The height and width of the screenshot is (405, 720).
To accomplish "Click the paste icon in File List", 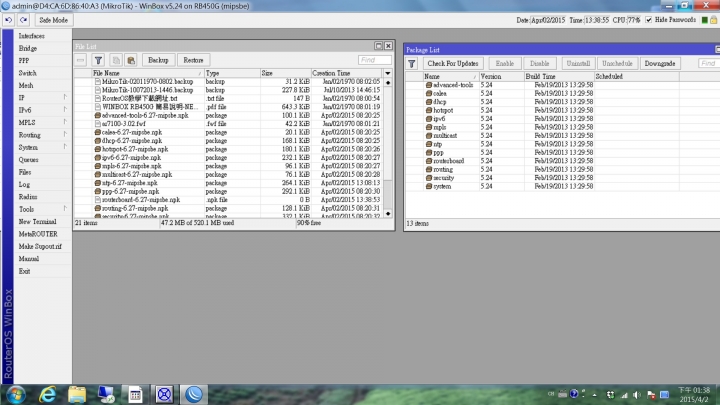I will point(131,60).
